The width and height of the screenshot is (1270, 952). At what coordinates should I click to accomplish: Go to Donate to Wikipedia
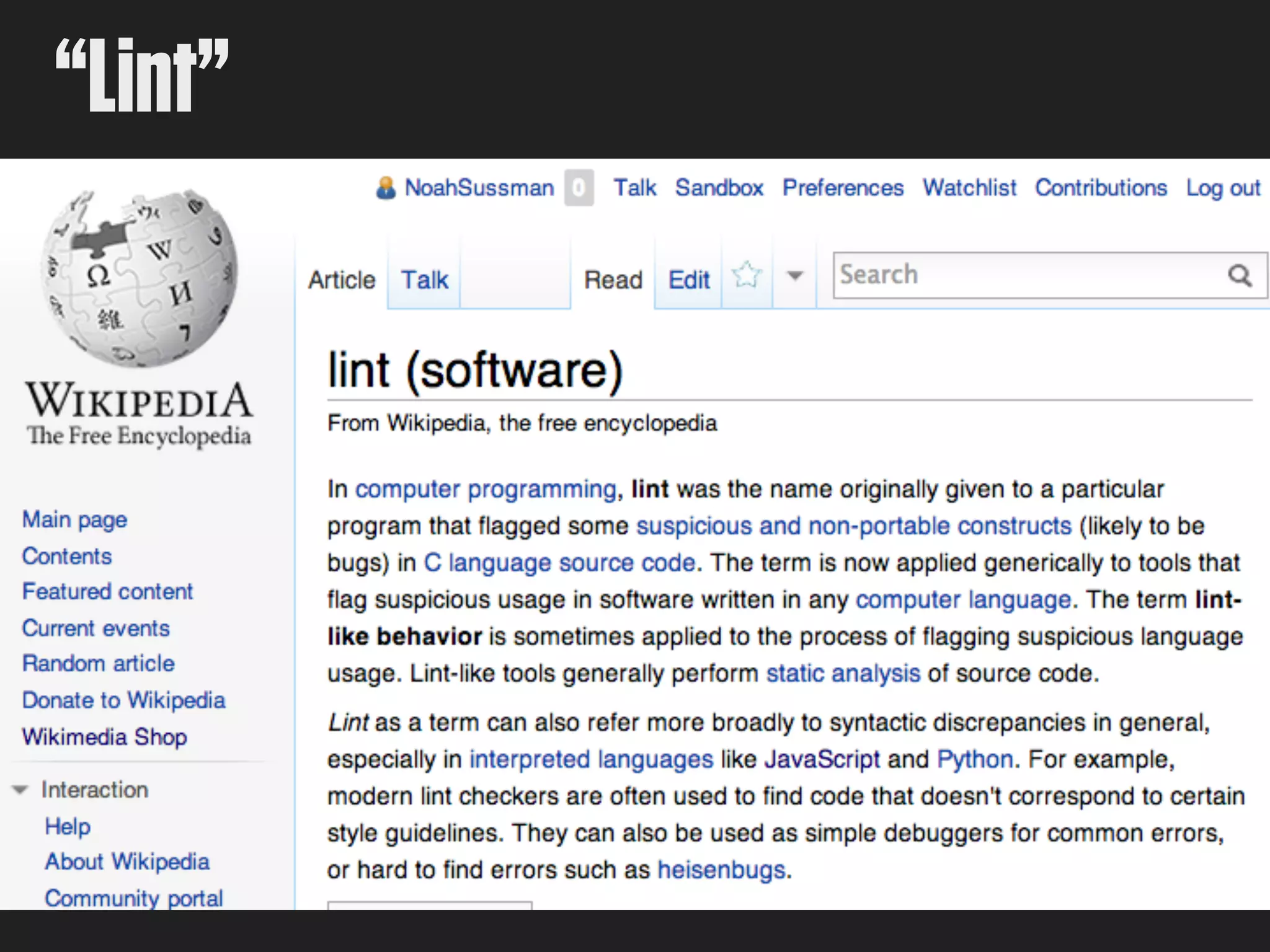coord(123,700)
